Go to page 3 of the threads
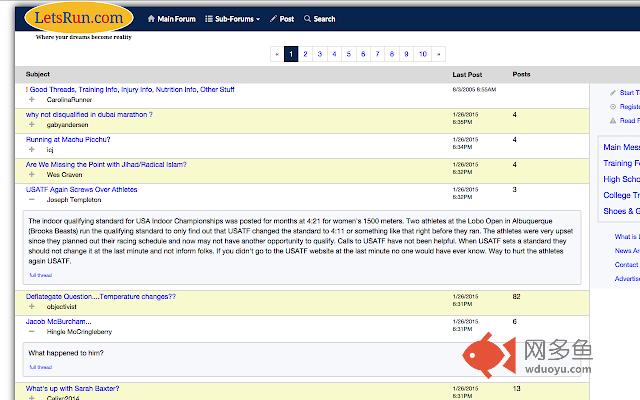Image resolution: width=640 pixels, height=400 pixels. 320,54
